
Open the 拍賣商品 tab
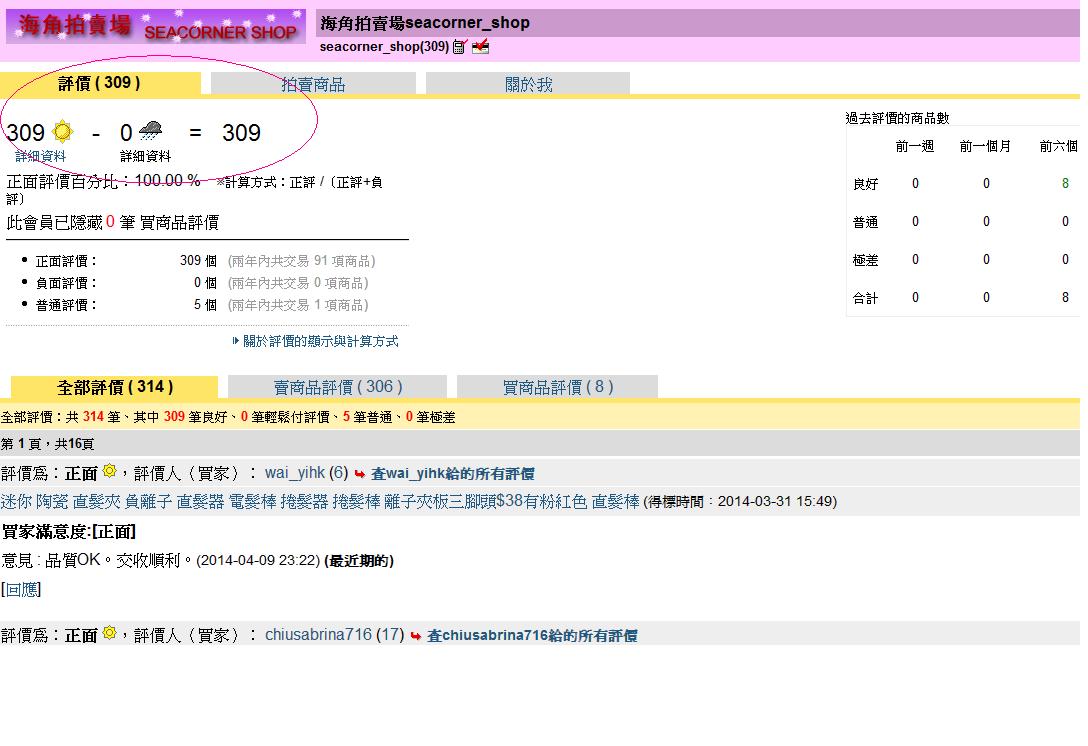313,85
